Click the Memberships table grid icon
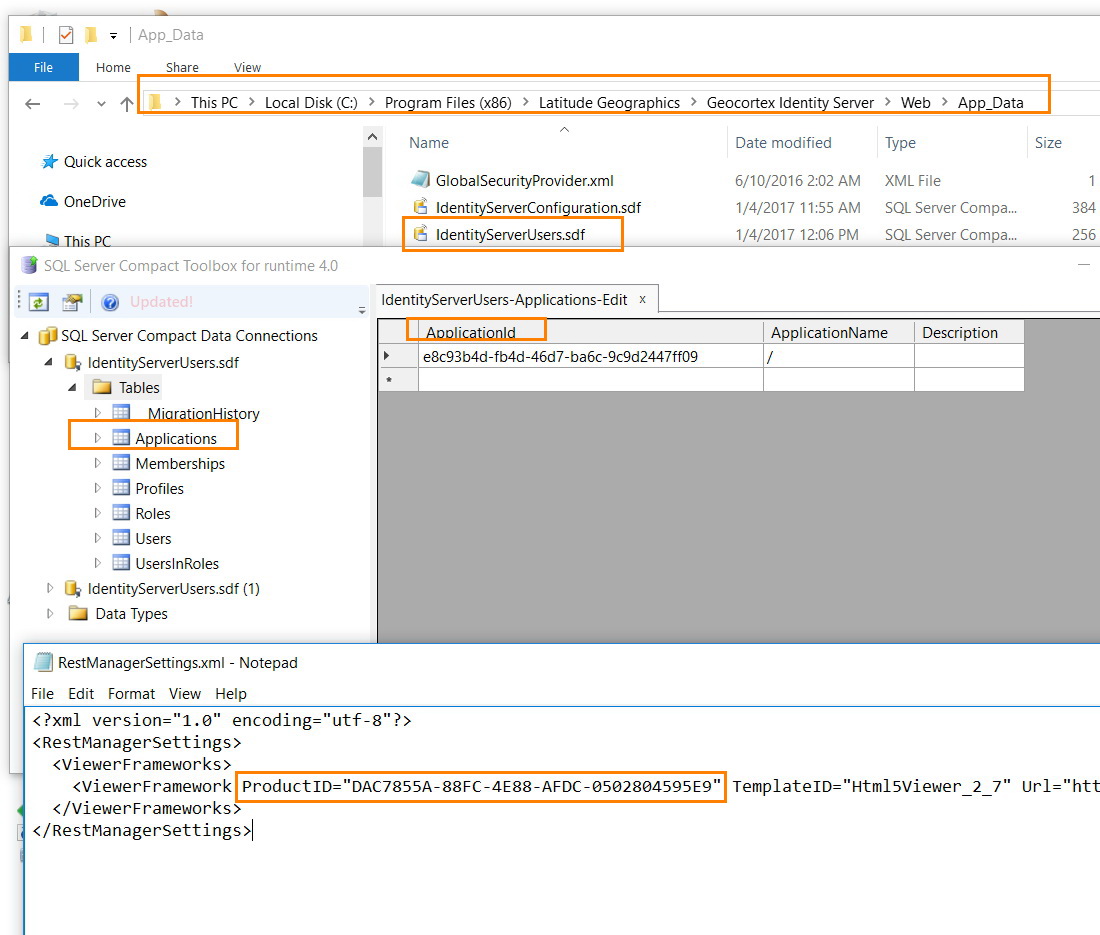Viewport: 1100px width, 935px height. (x=121, y=463)
